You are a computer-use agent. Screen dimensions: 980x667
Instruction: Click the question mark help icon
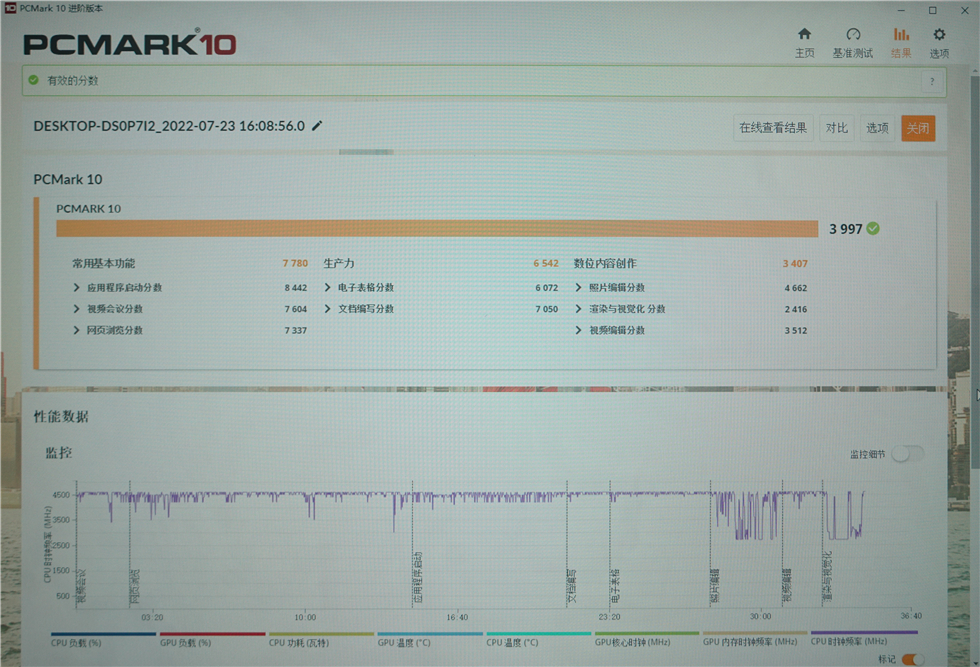click(932, 81)
